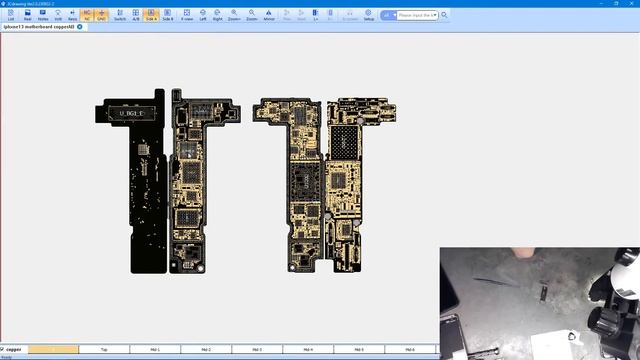
Task: Click the Real toolbar icon
Action: (x=27, y=15)
